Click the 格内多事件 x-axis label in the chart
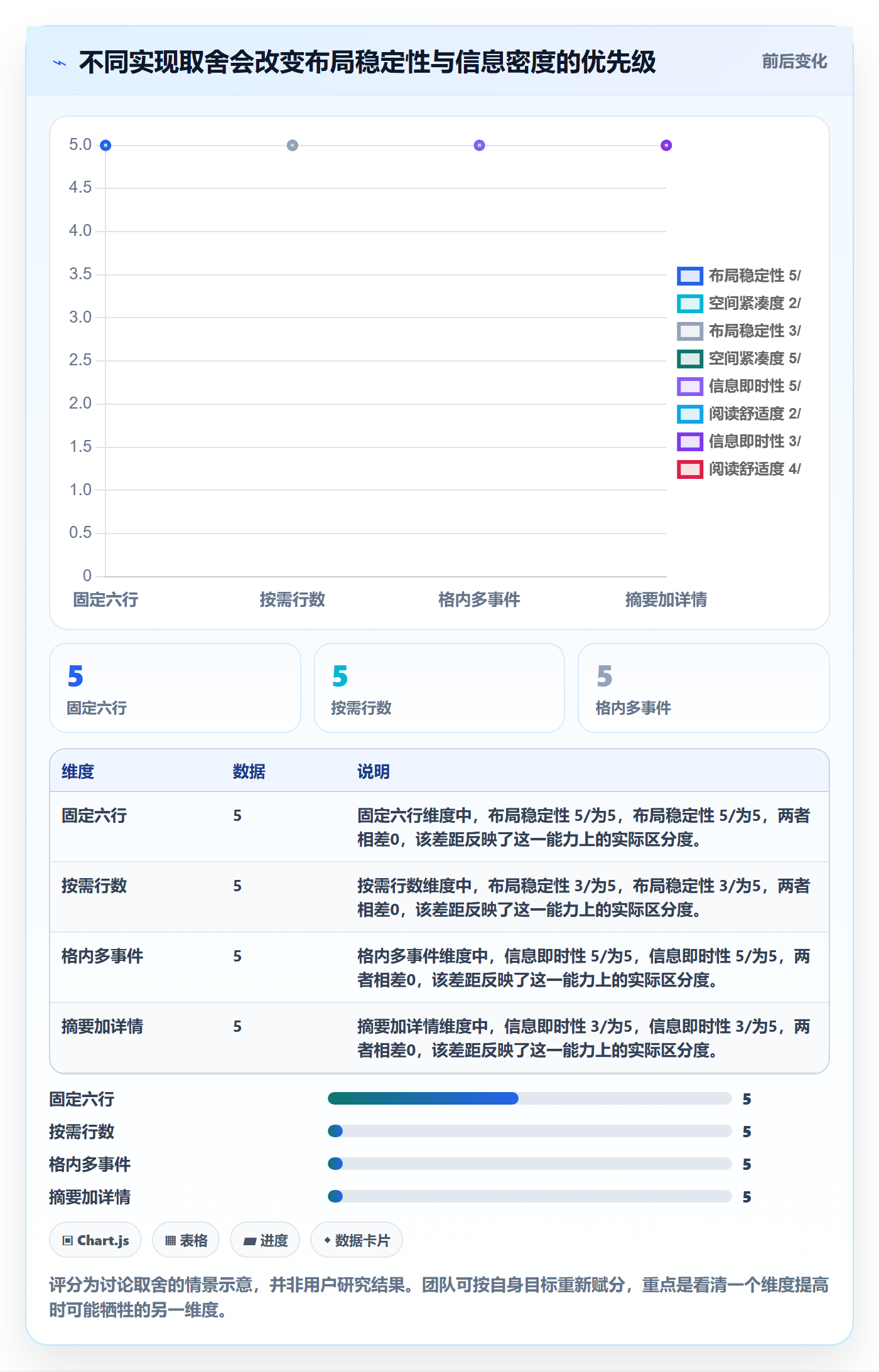The height and width of the screenshot is (1372, 879). point(480,600)
